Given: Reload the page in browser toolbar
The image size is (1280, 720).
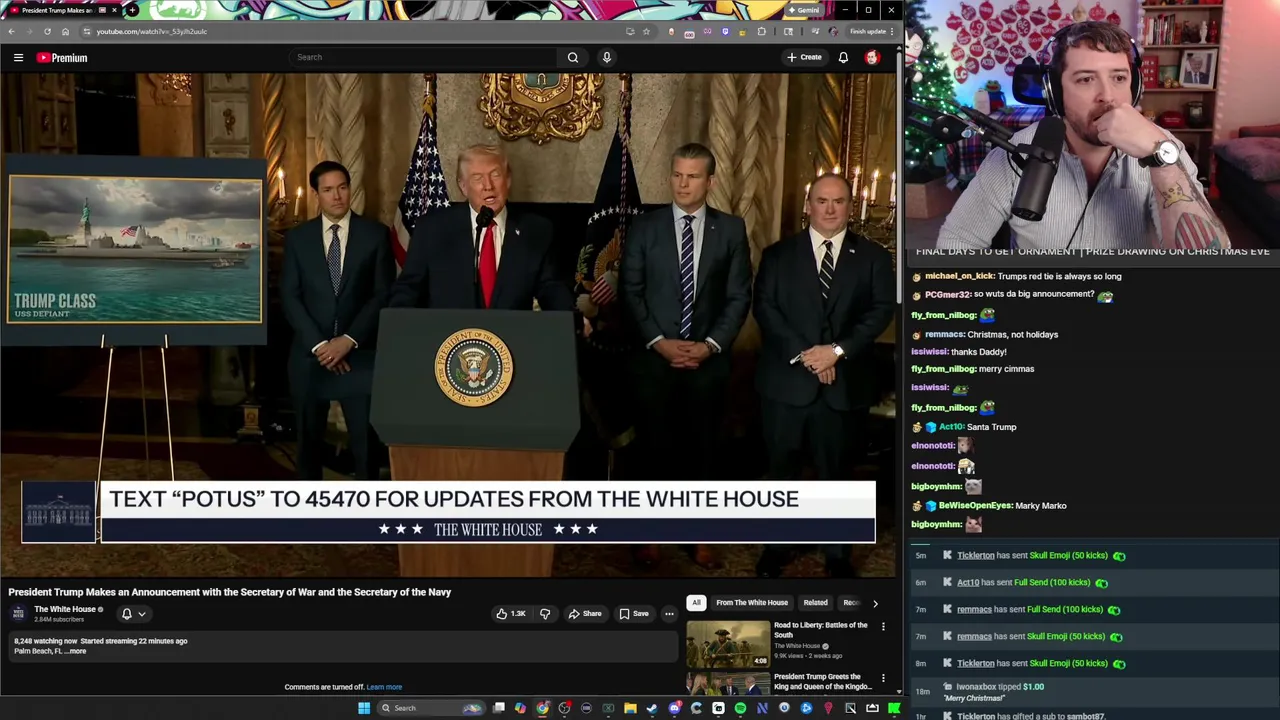Looking at the screenshot, I should 47,31.
